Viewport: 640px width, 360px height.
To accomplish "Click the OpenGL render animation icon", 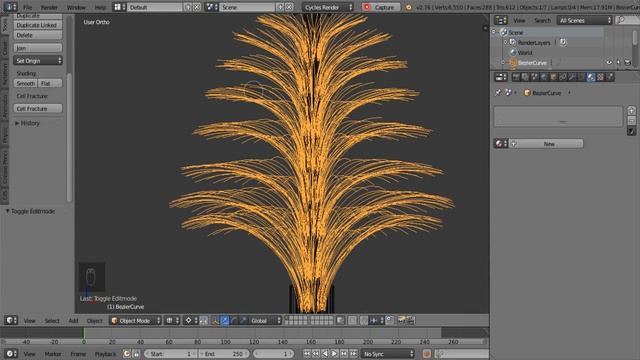I will click(411, 320).
